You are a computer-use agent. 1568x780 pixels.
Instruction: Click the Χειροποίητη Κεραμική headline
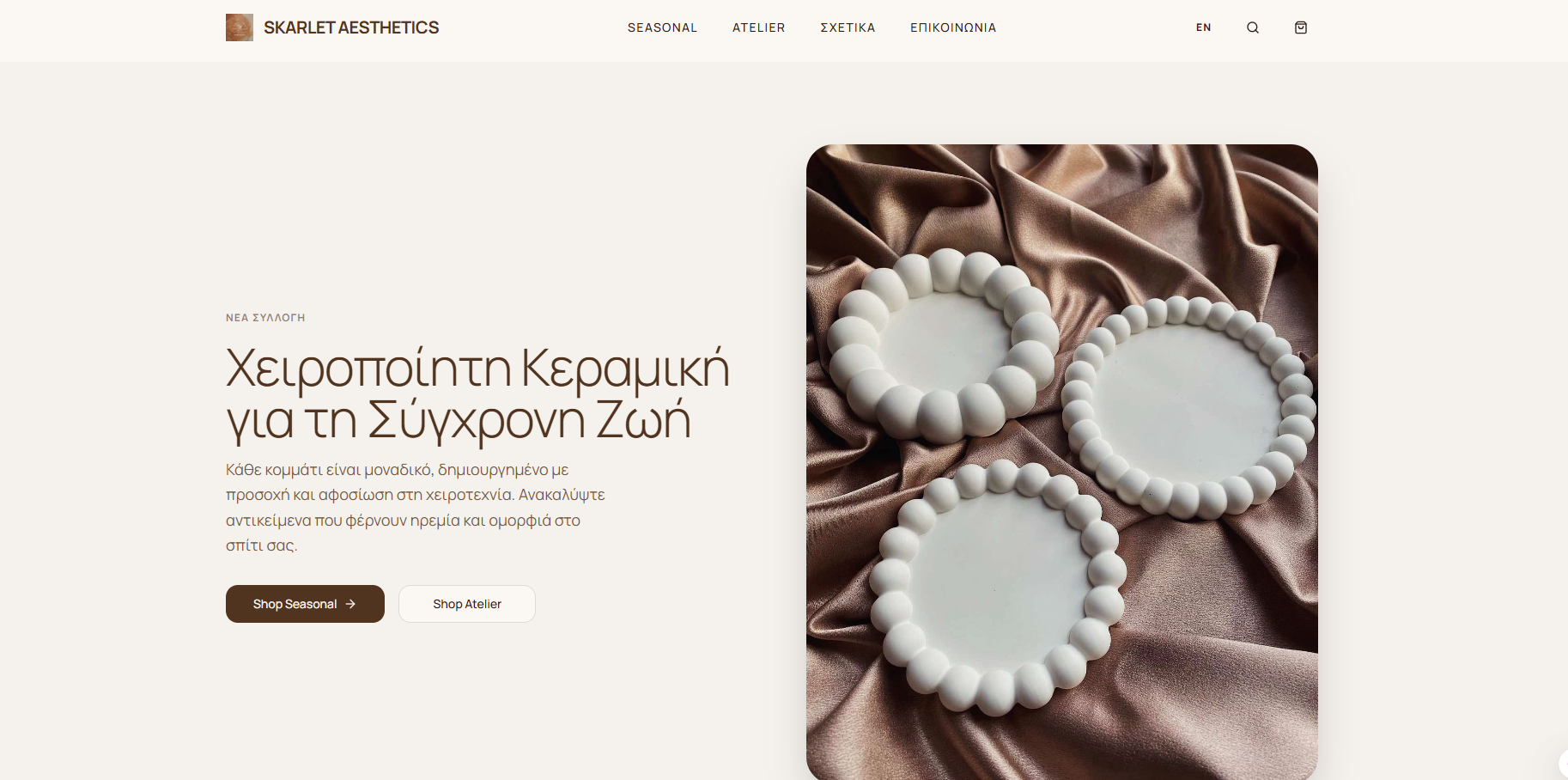pyautogui.click(x=477, y=394)
